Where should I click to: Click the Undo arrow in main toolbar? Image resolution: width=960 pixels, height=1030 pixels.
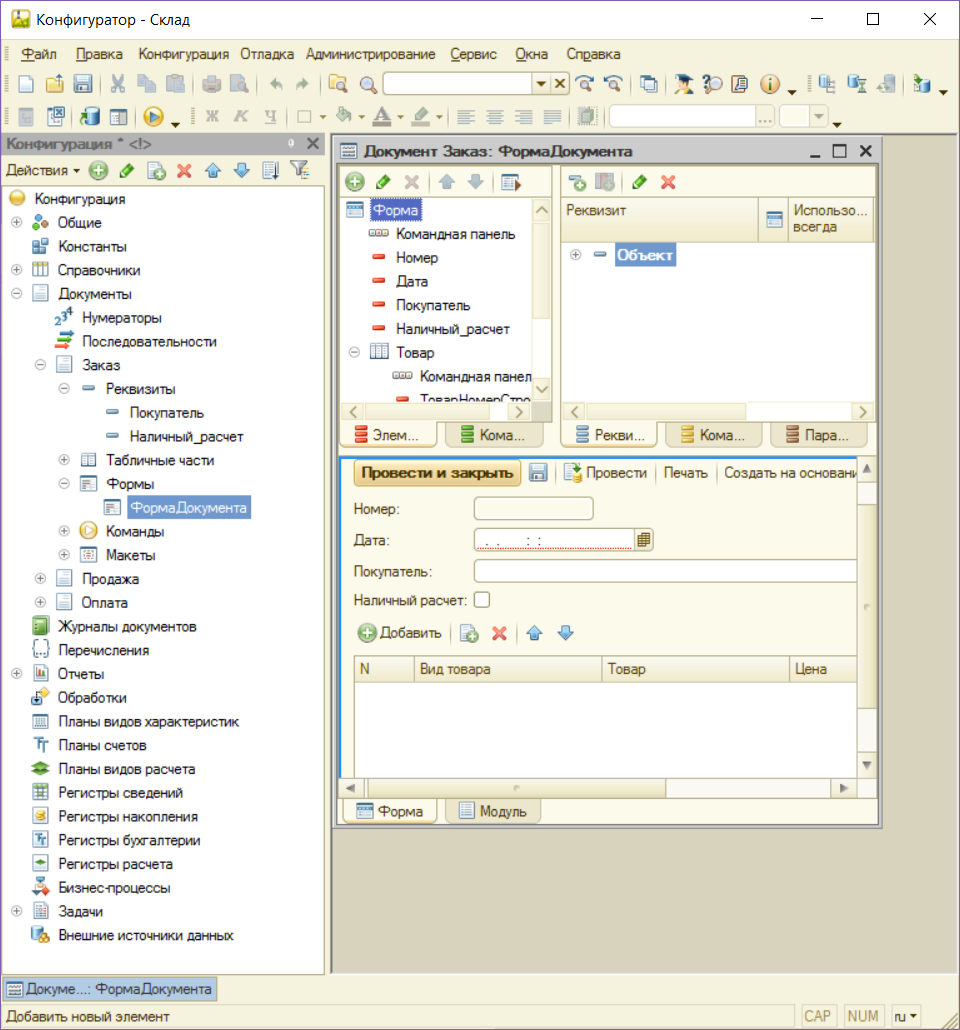276,84
